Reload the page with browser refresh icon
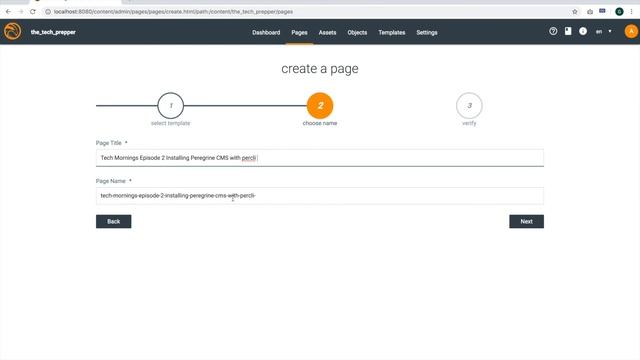This screenshot has height=360, width=640. pos(33,11)
